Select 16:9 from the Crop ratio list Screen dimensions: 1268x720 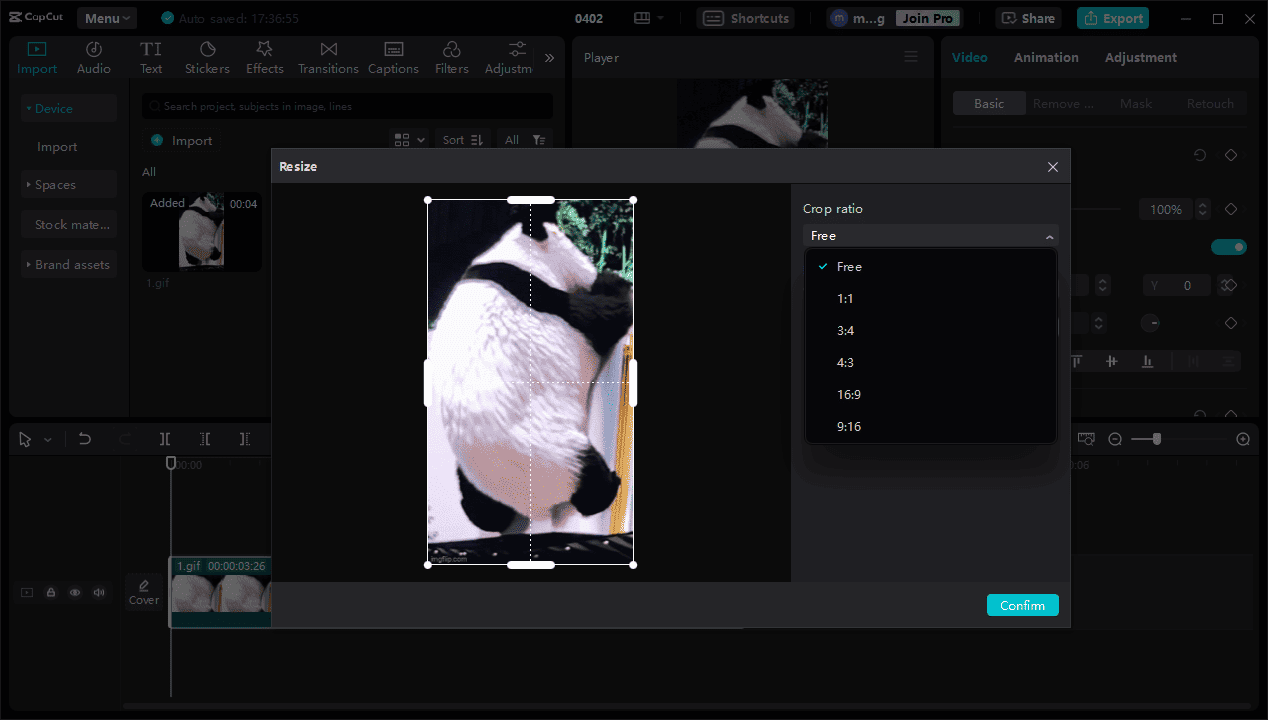click(x=849, y=394)
